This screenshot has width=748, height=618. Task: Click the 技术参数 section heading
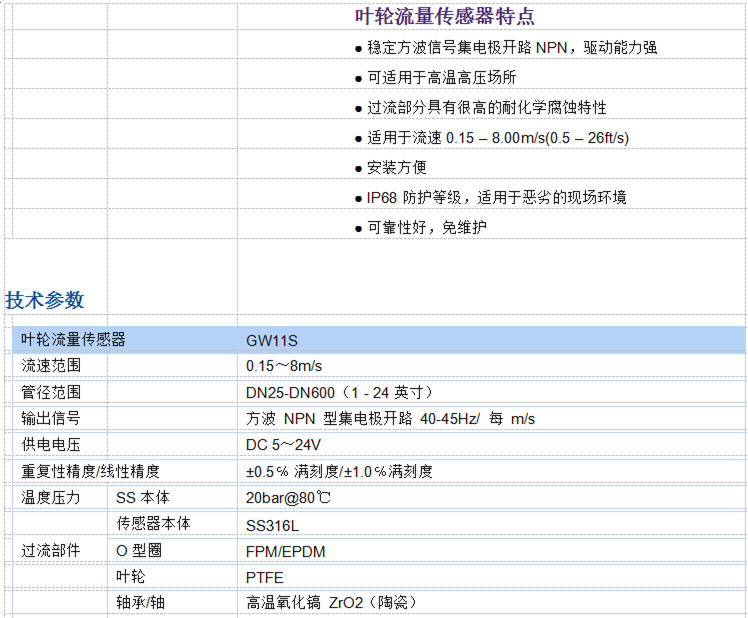point(45,300)
